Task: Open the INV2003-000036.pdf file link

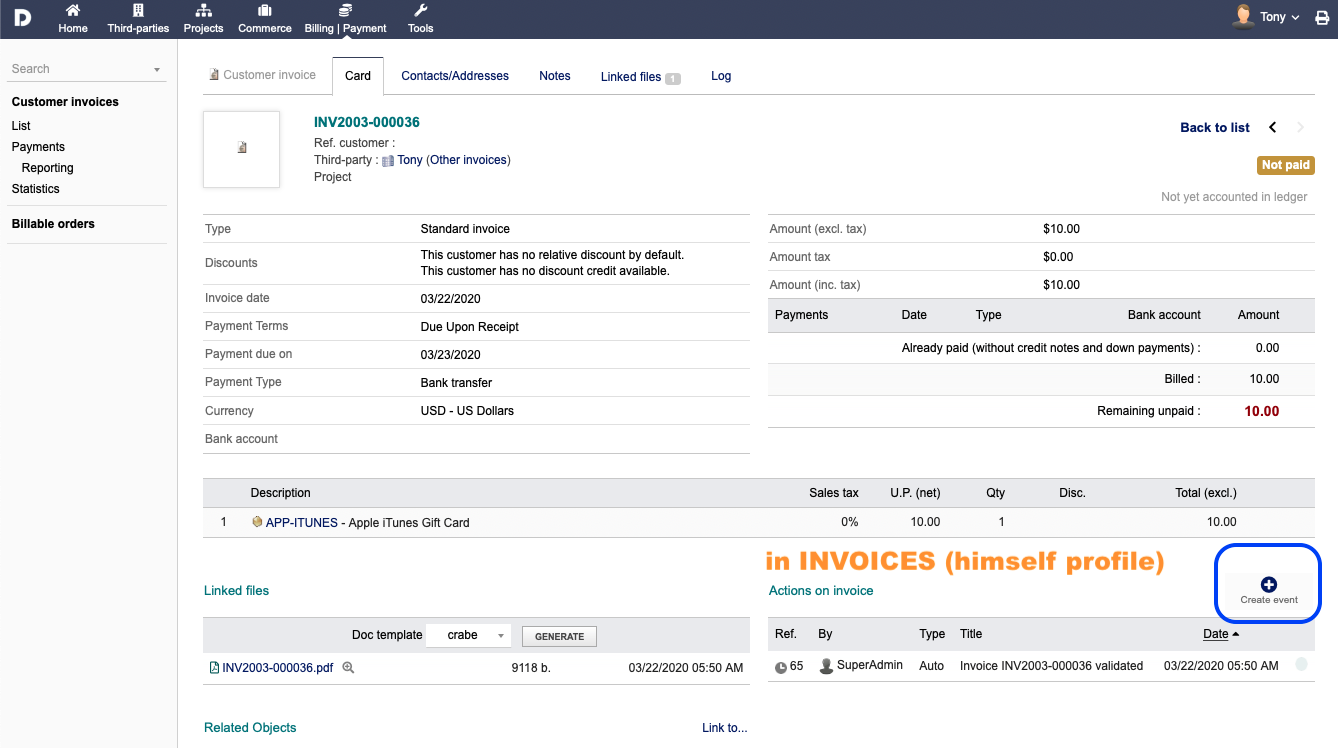Action: click(x=278, y=667)
